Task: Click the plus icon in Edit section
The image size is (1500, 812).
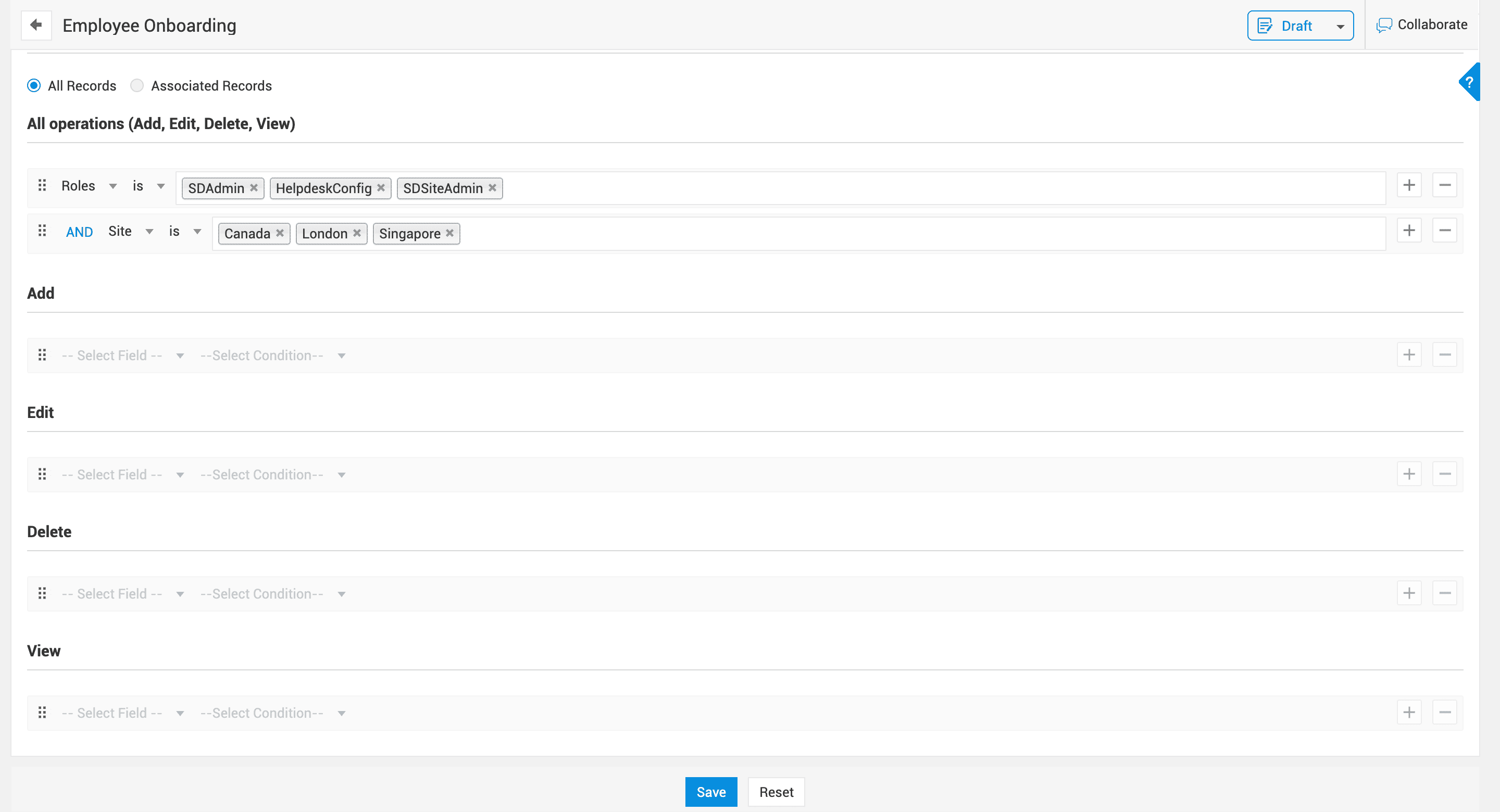Action: (x=1408, y=474)
